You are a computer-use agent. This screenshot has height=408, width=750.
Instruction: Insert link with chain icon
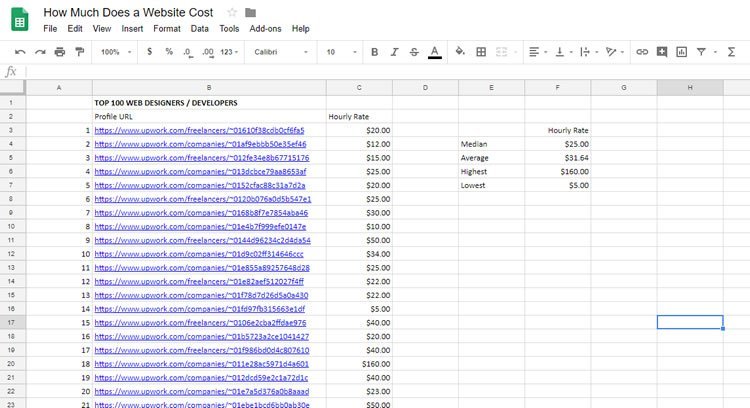pyautogui.click(x=642, y=52)
